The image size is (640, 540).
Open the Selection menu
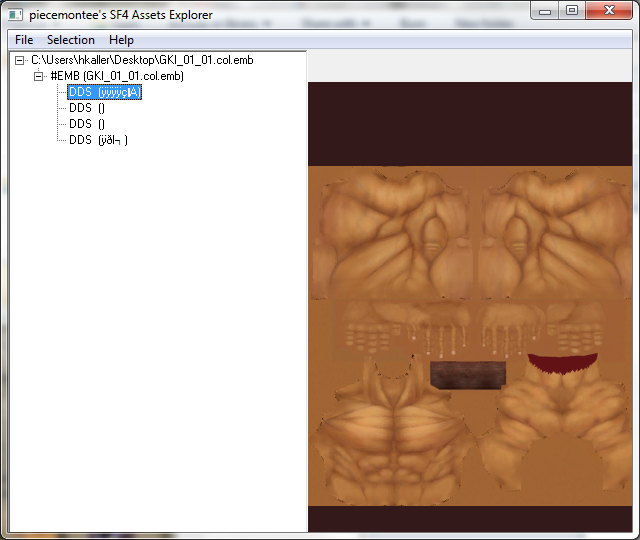71,40
